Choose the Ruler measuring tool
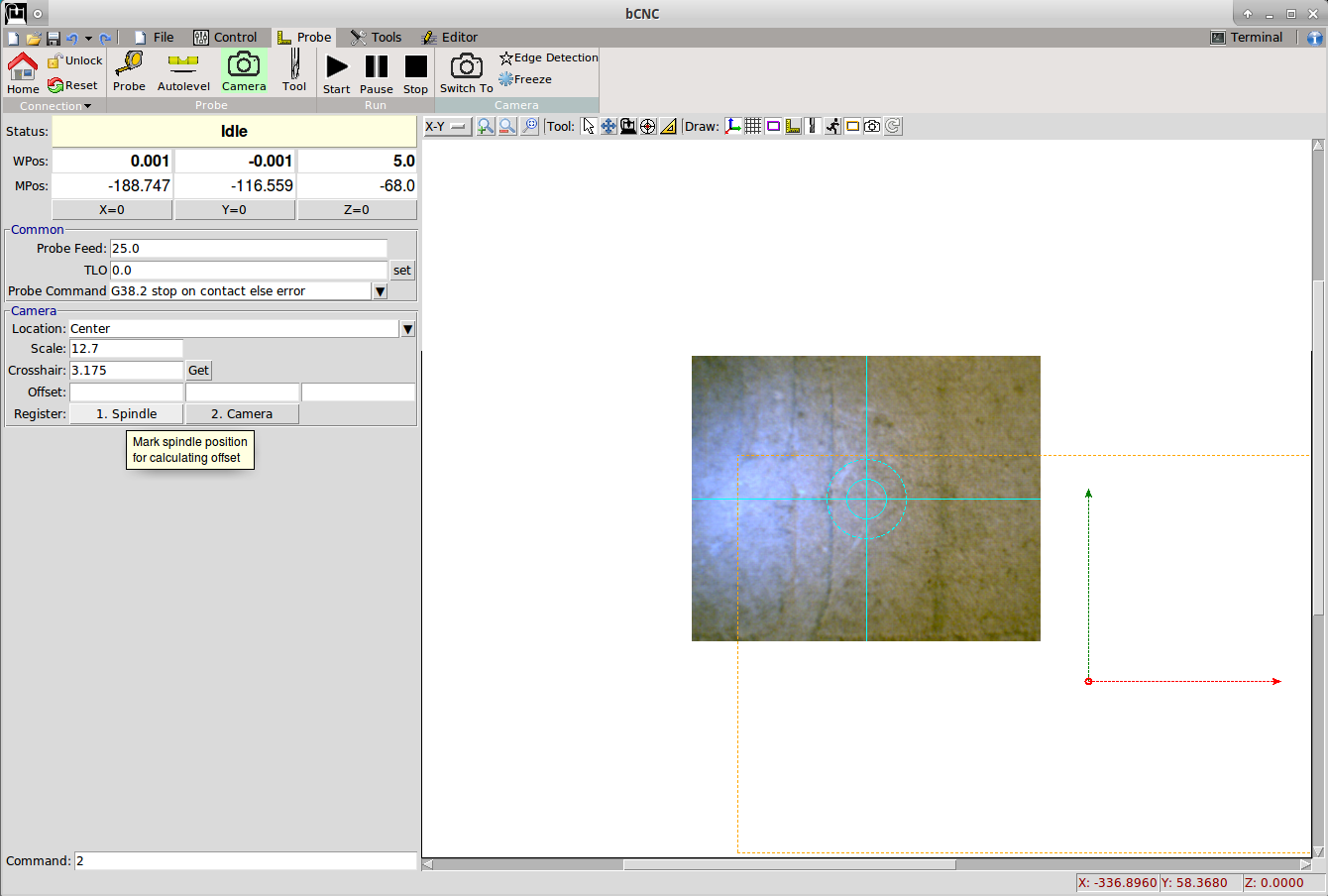 click(x=668, y=126)
